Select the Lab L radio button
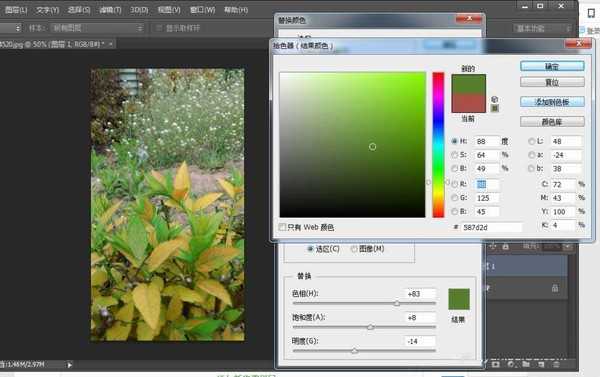600x377 pixels. [532, 141]
